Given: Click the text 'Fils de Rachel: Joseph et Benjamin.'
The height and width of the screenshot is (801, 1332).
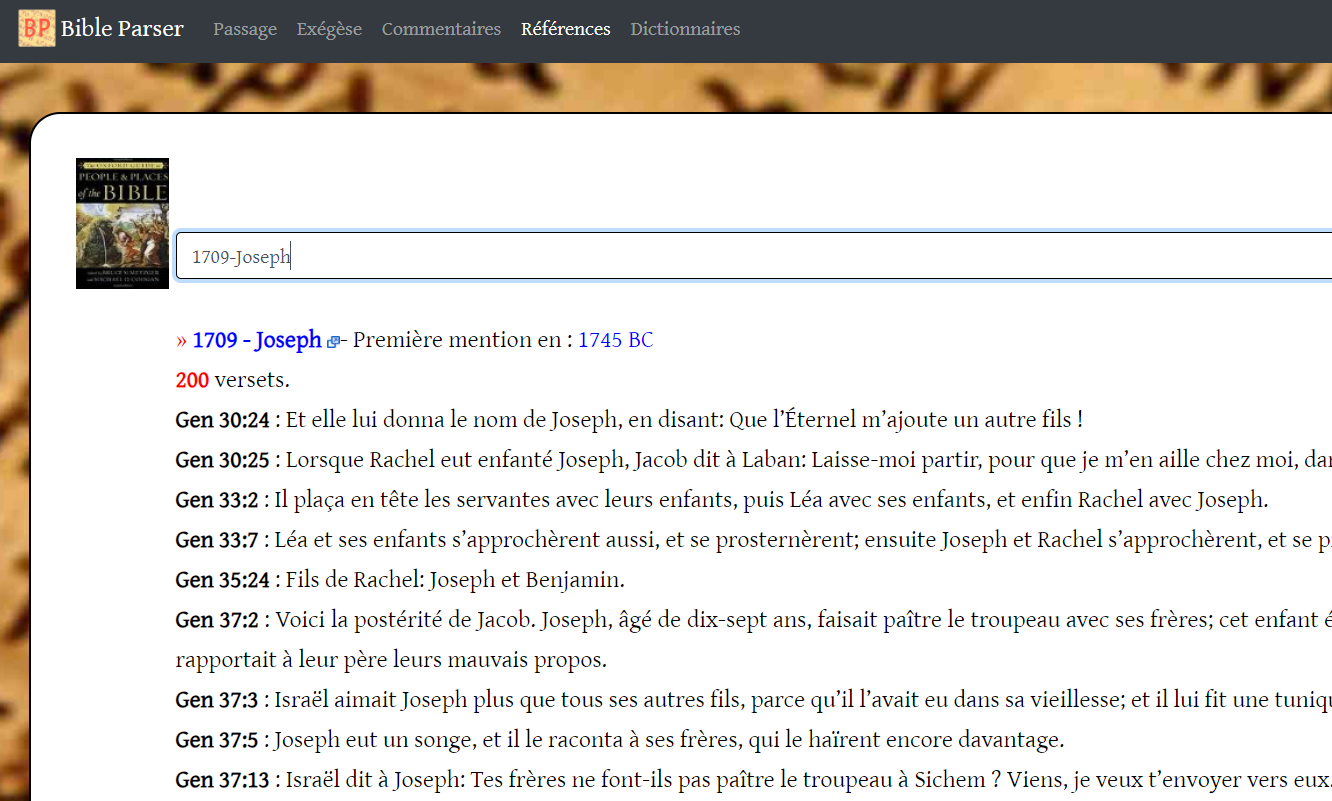Looking at the screenshot, I should coord(455,580).
